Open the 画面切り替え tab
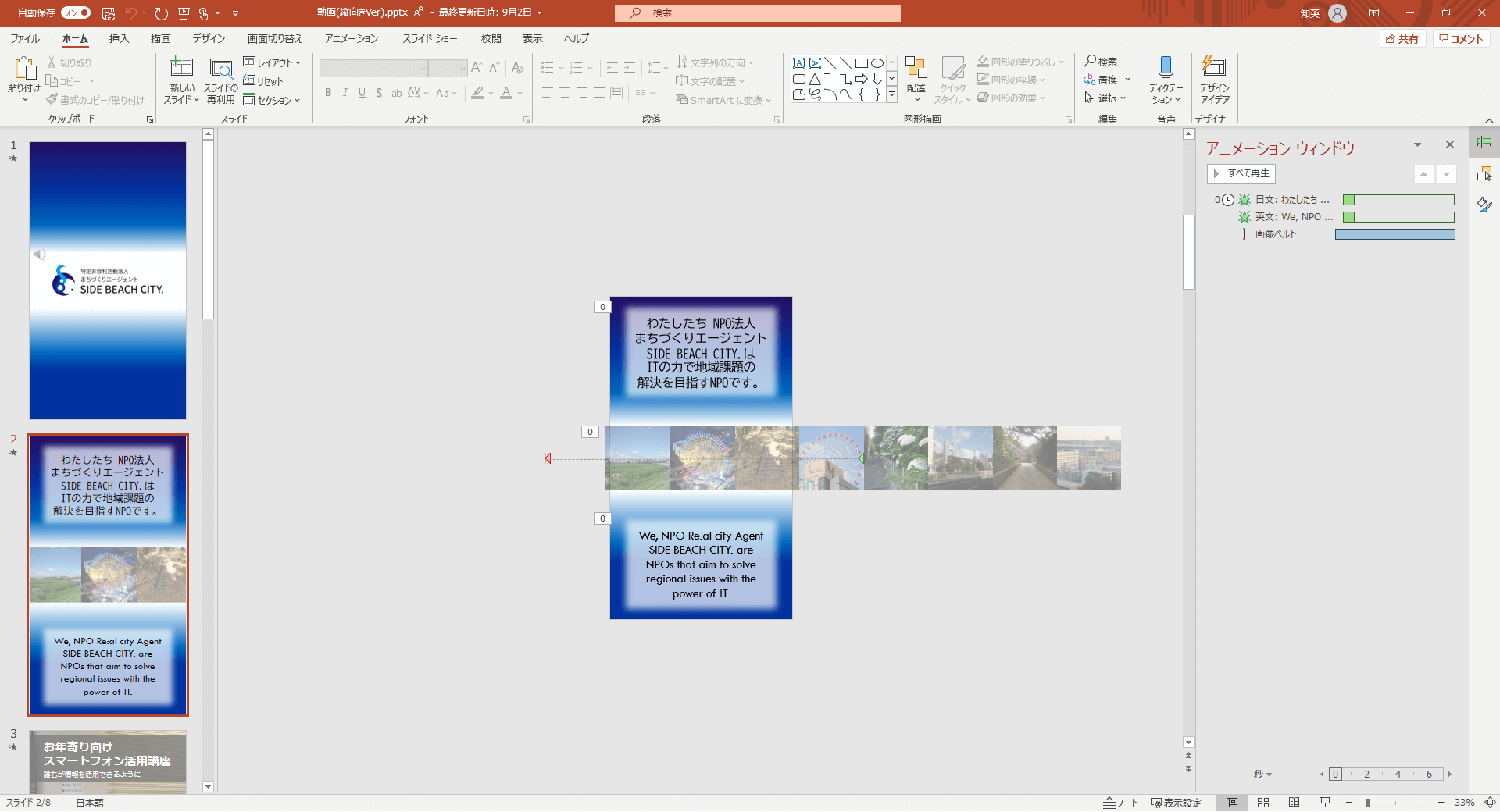This screenshot has height=812, width=1500. click(x=275, y=38)
